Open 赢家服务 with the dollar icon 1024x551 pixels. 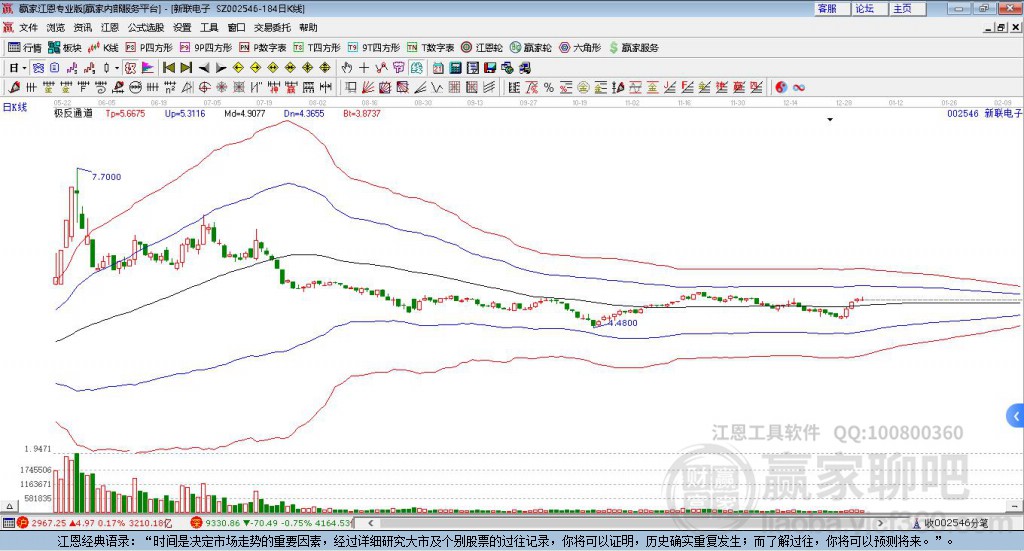pyautogui.click(x=633, y=48)
